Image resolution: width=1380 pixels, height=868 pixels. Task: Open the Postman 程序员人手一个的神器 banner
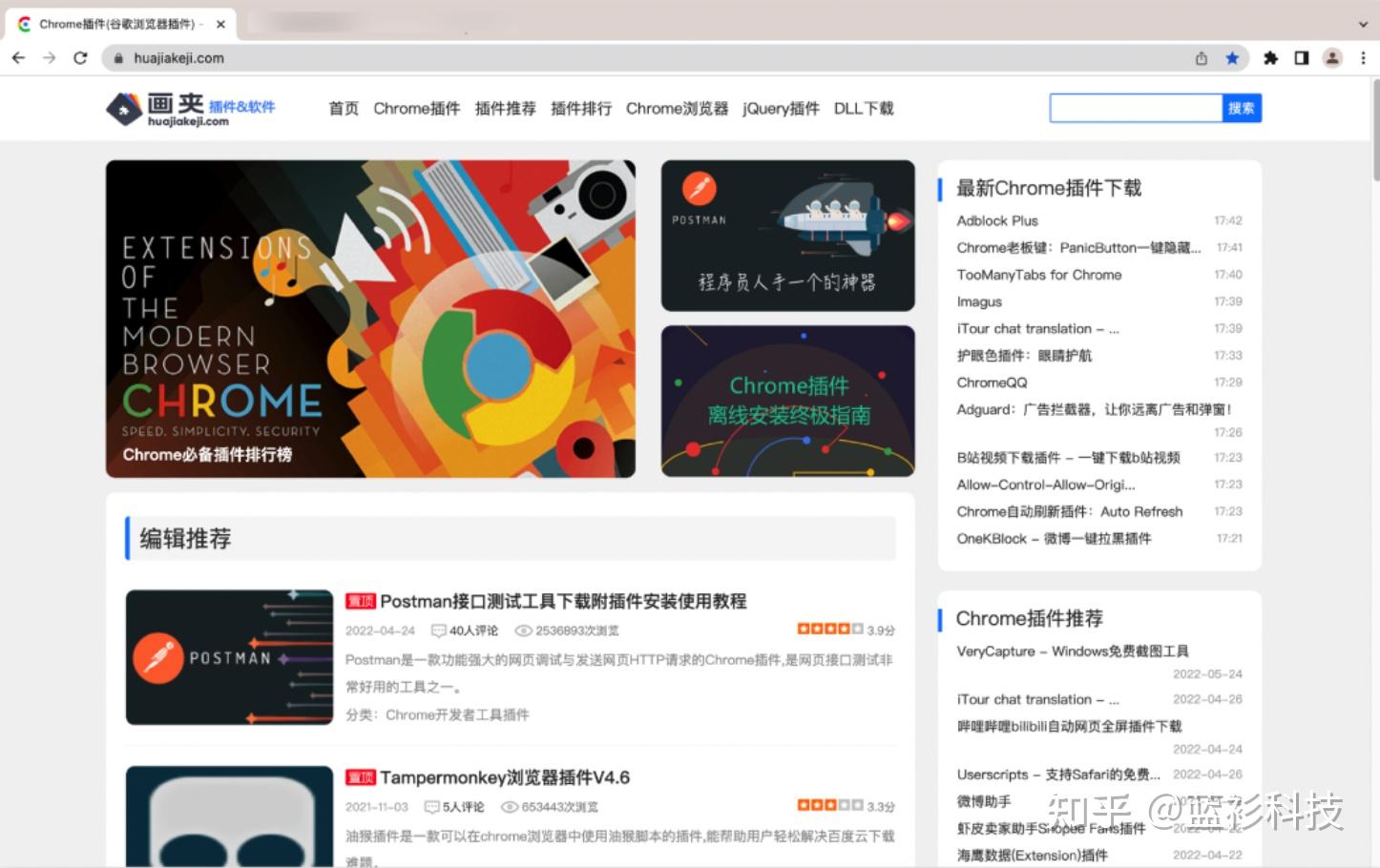[x=788, y=236]
